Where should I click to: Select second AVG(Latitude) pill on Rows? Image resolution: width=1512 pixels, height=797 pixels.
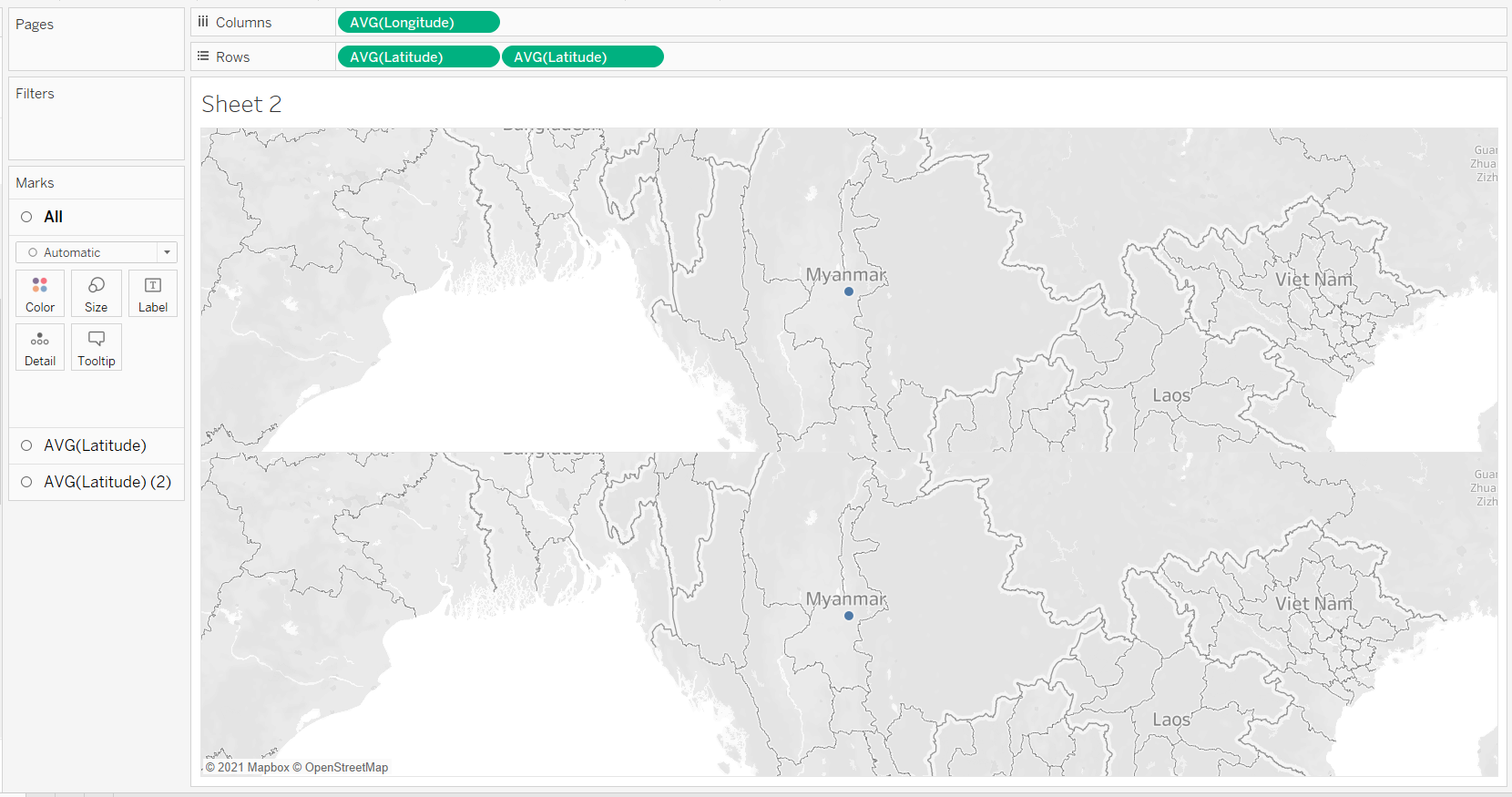(582, 56)
